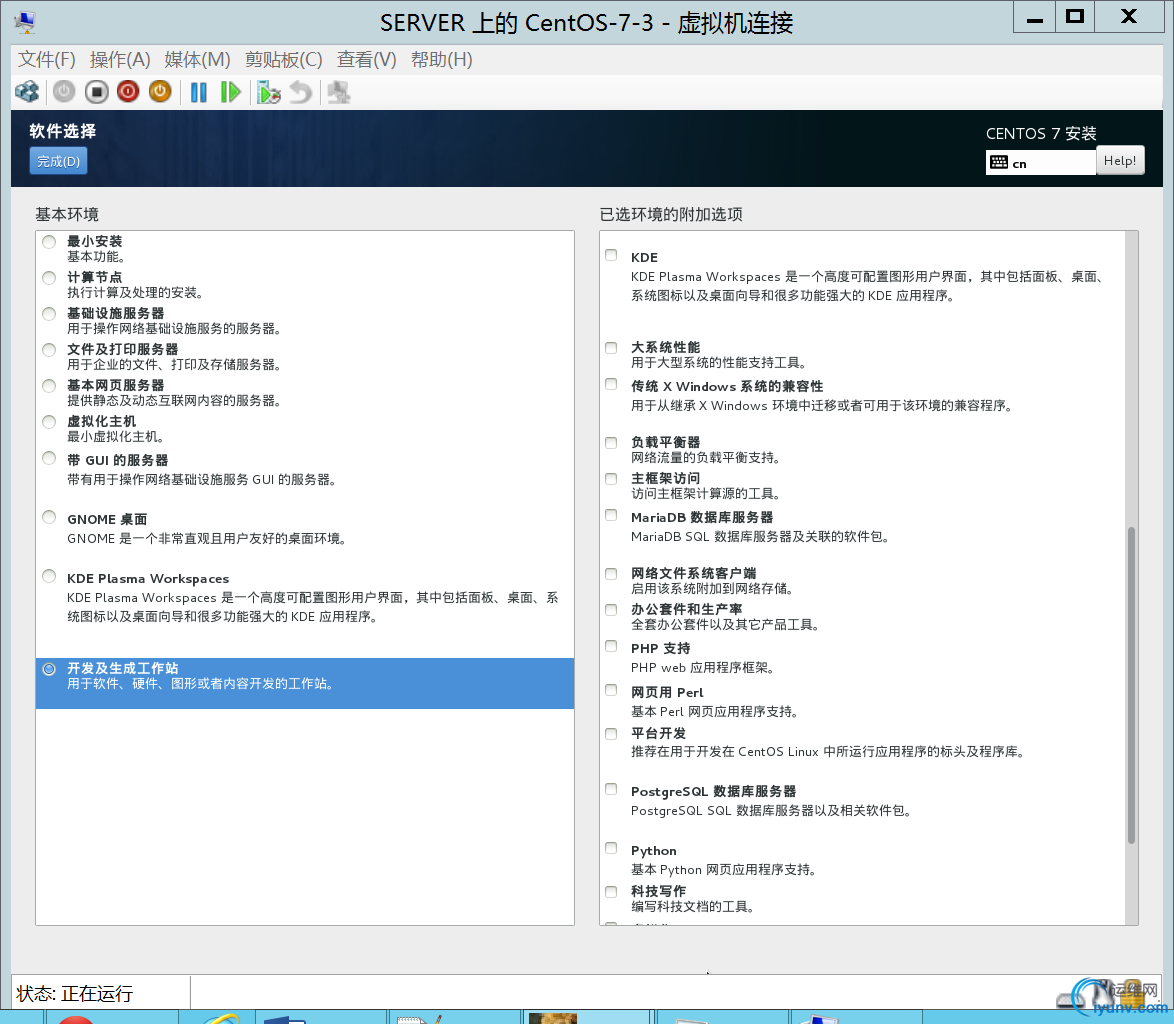Click the 完成(D) done button

[58, 161]
